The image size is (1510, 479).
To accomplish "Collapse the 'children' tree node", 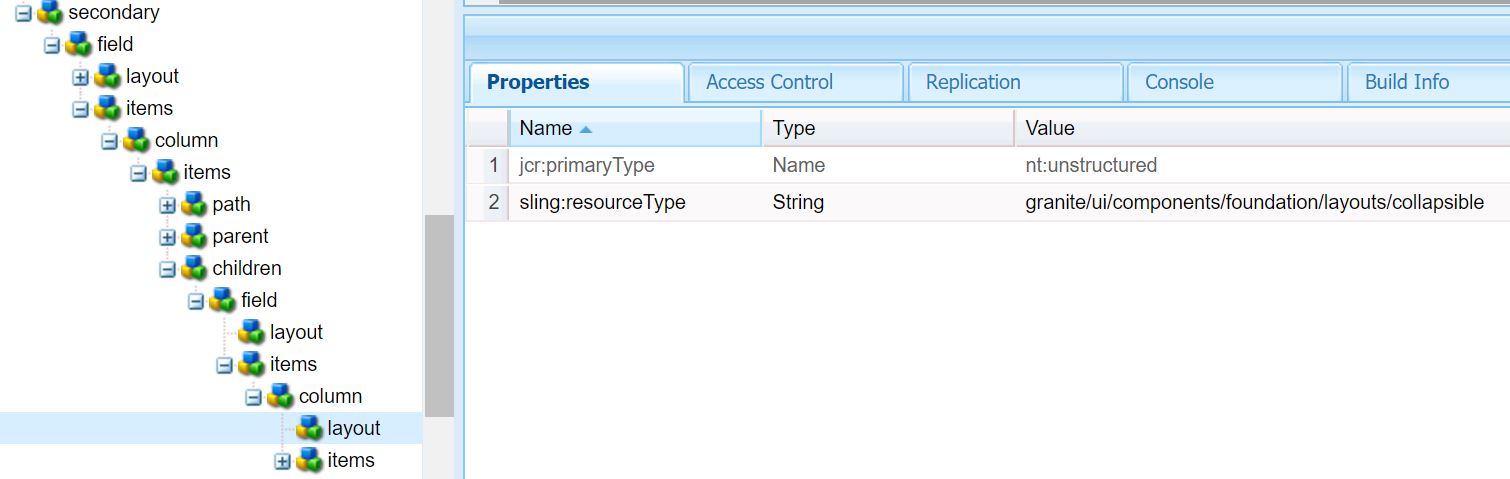I will pyautogui.click(x=167, y=269).
